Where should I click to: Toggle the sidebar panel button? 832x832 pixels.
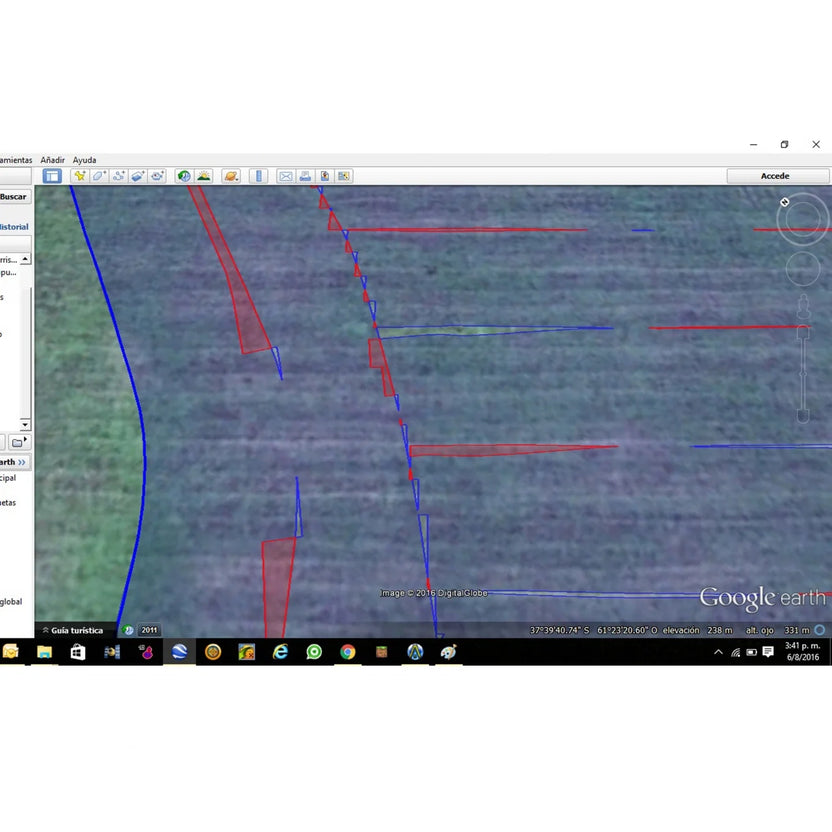click(52, 176)
